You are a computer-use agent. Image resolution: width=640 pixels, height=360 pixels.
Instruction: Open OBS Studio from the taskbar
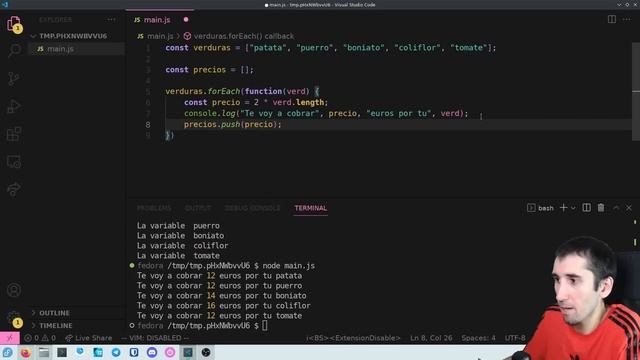206,352
